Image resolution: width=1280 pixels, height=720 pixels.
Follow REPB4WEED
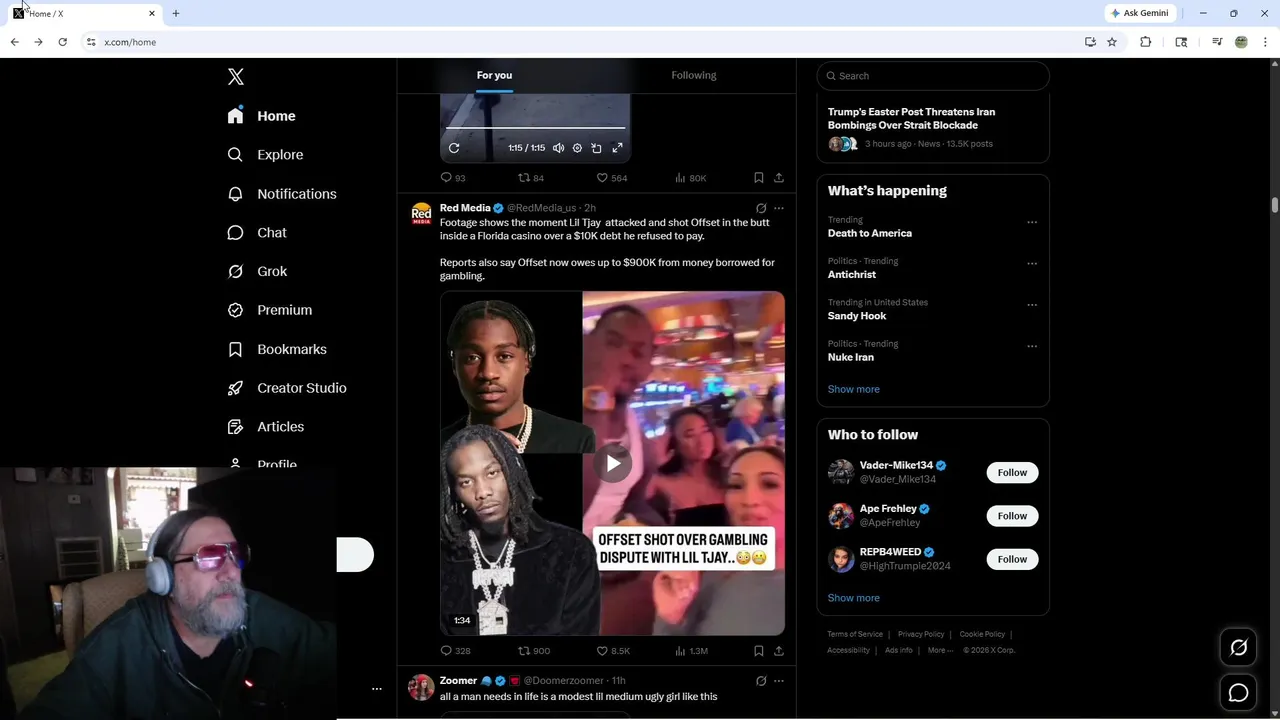[x=1012, y=559]
